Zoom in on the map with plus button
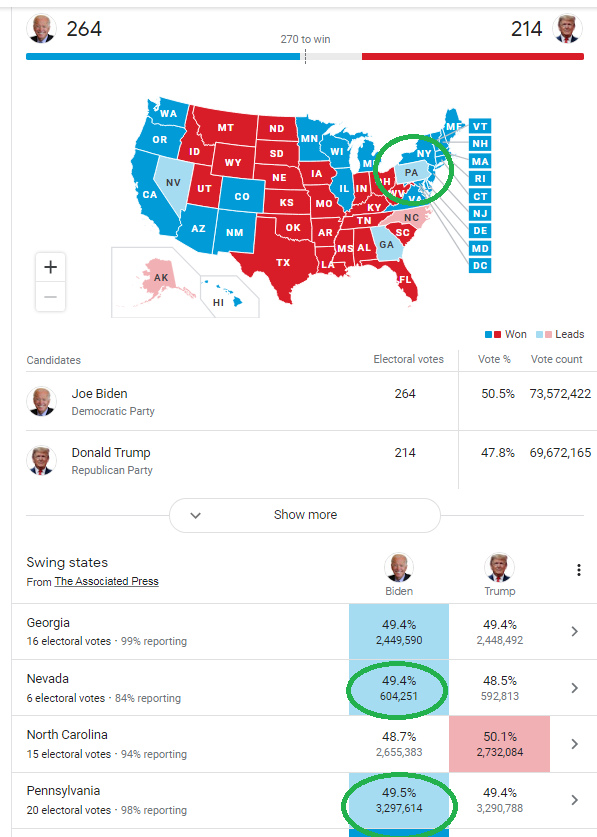This screenshot has width=597, height=837. (50, 267)
